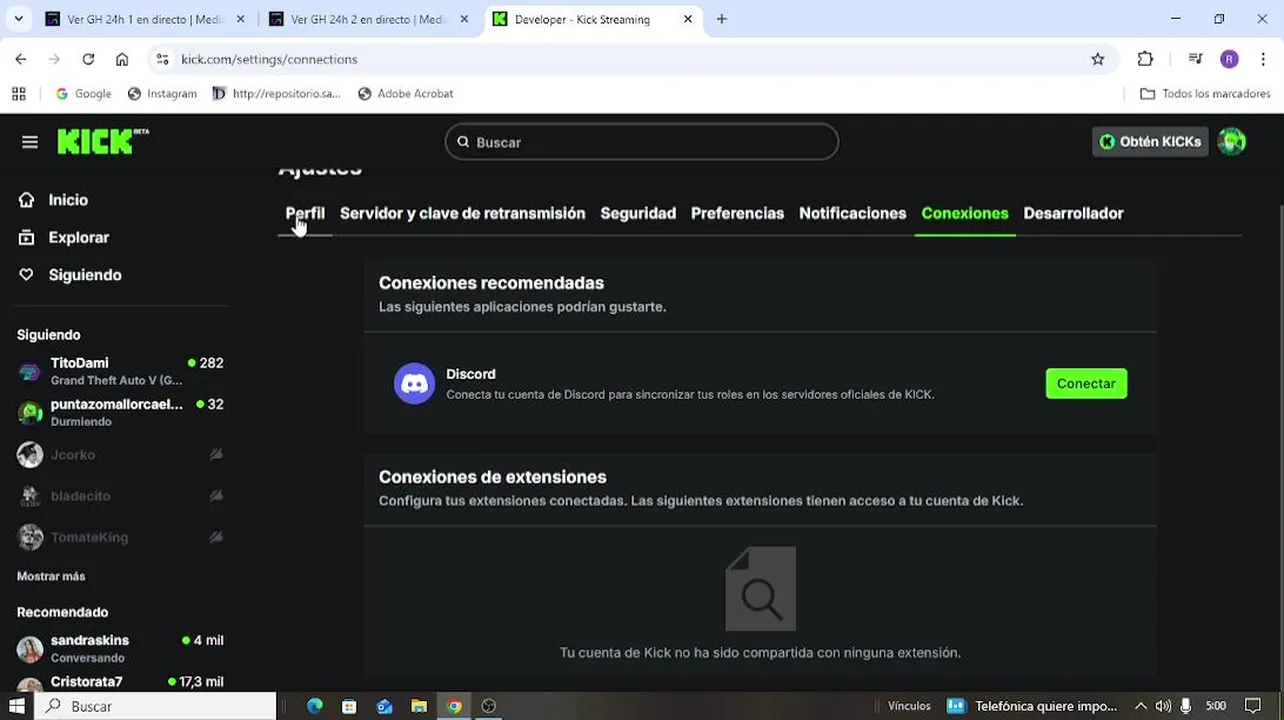
Task: Click the address bar URL
Action: click(269, 59)
